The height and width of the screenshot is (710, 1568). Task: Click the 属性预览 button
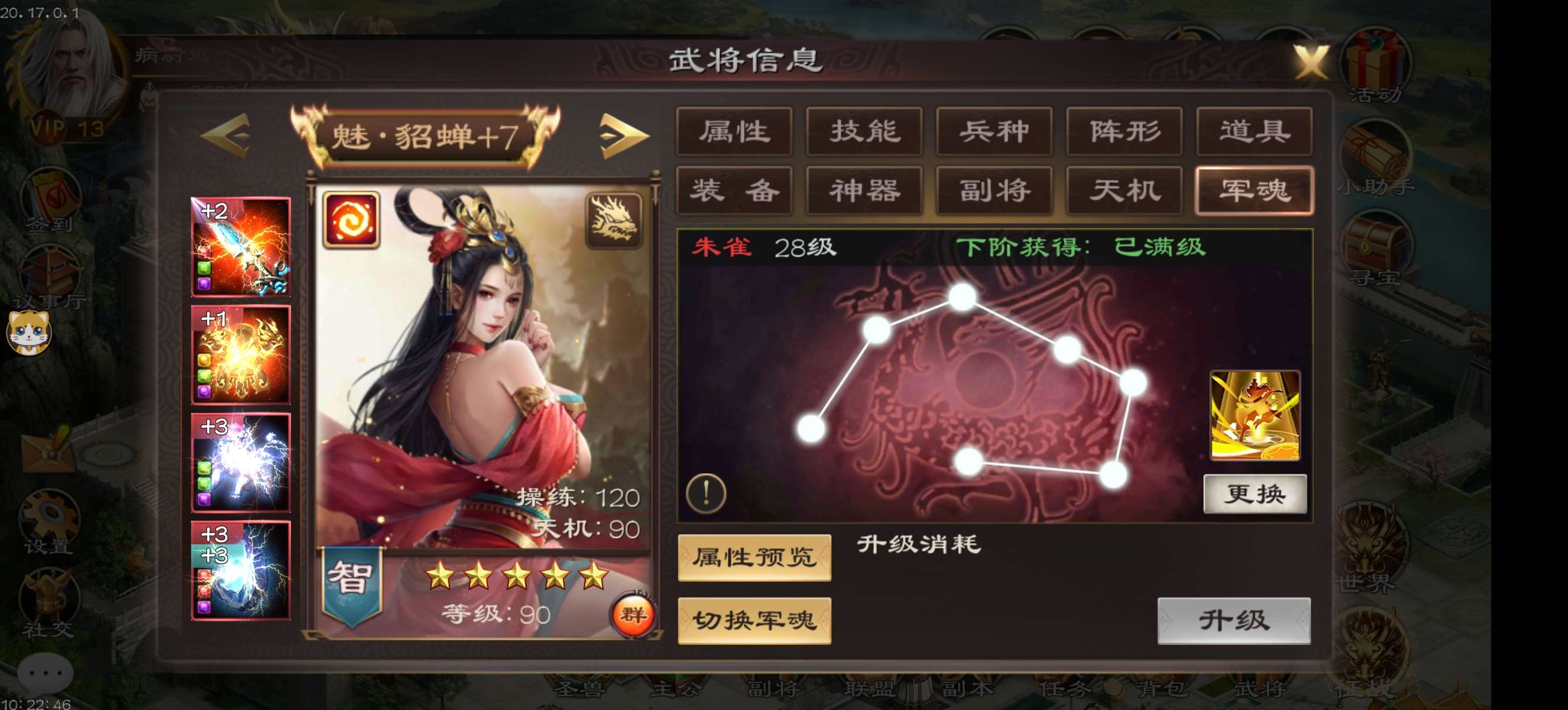[x=754, y=558]
